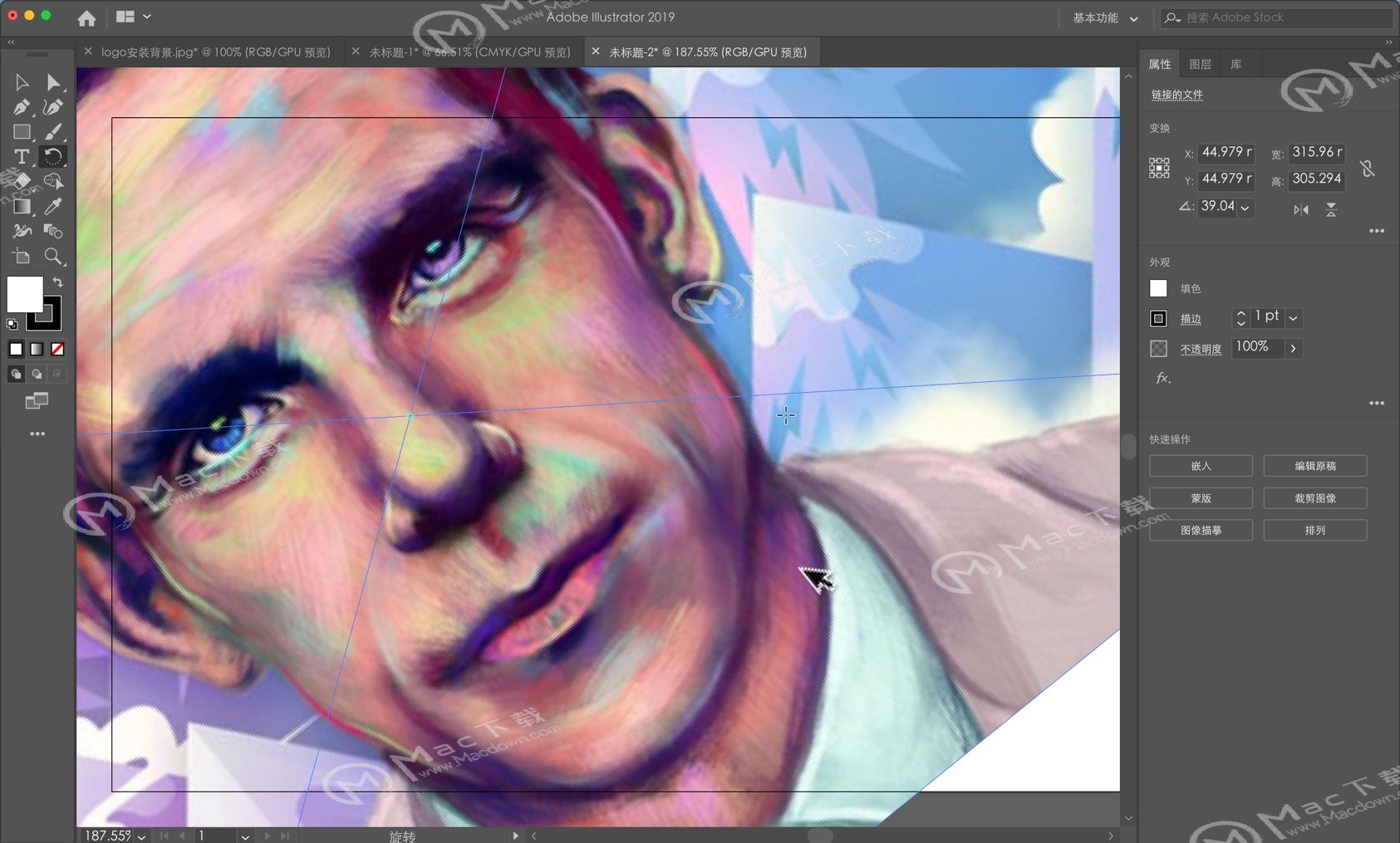Open the artboard number dropdown
Image resolution: width=1400 pixels, height=843 pixels.
click(245, 836)
